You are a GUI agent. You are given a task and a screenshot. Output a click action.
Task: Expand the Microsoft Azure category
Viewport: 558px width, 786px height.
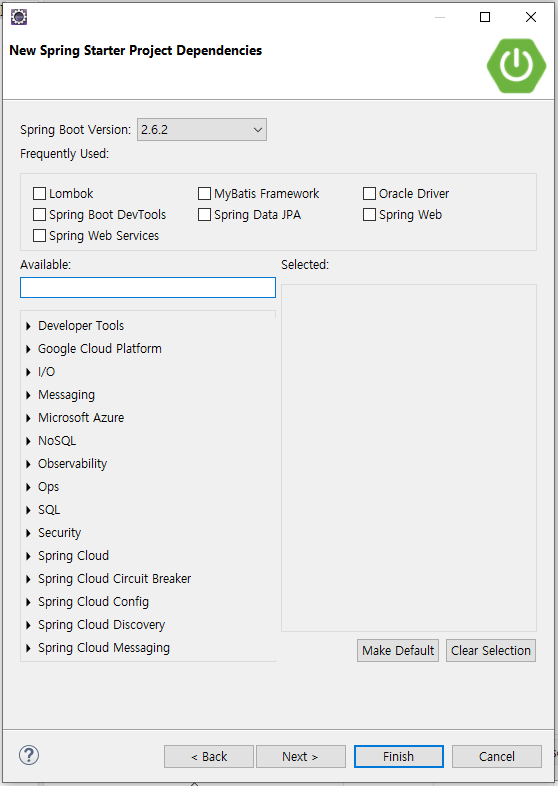(x=29, y=418)
